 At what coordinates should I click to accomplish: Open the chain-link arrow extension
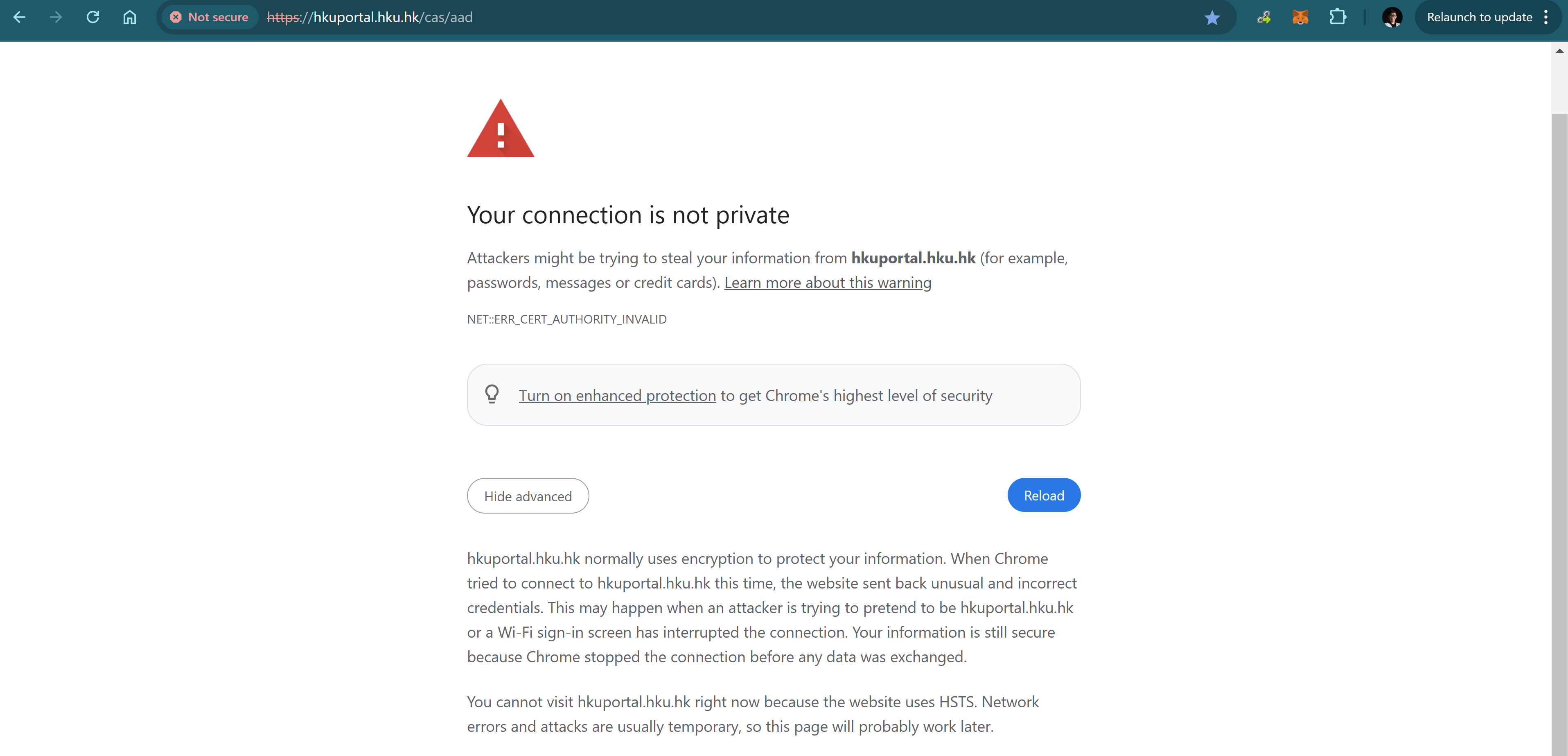click(1263, 17)
